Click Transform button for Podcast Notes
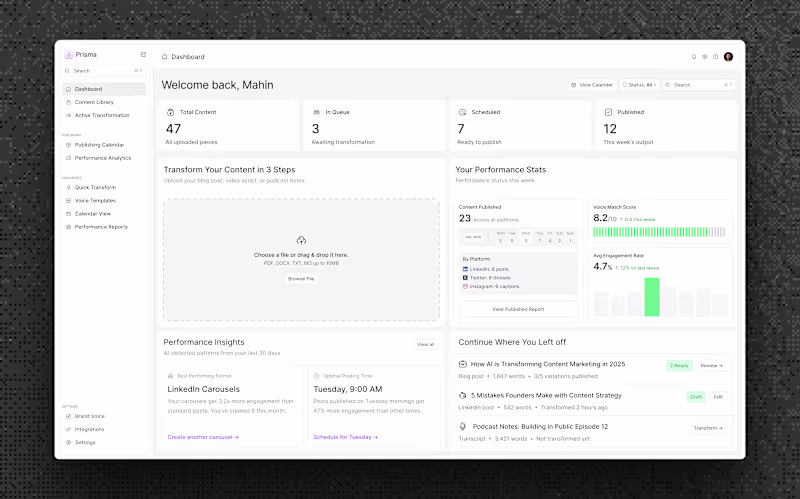 [x=708, y=428]
